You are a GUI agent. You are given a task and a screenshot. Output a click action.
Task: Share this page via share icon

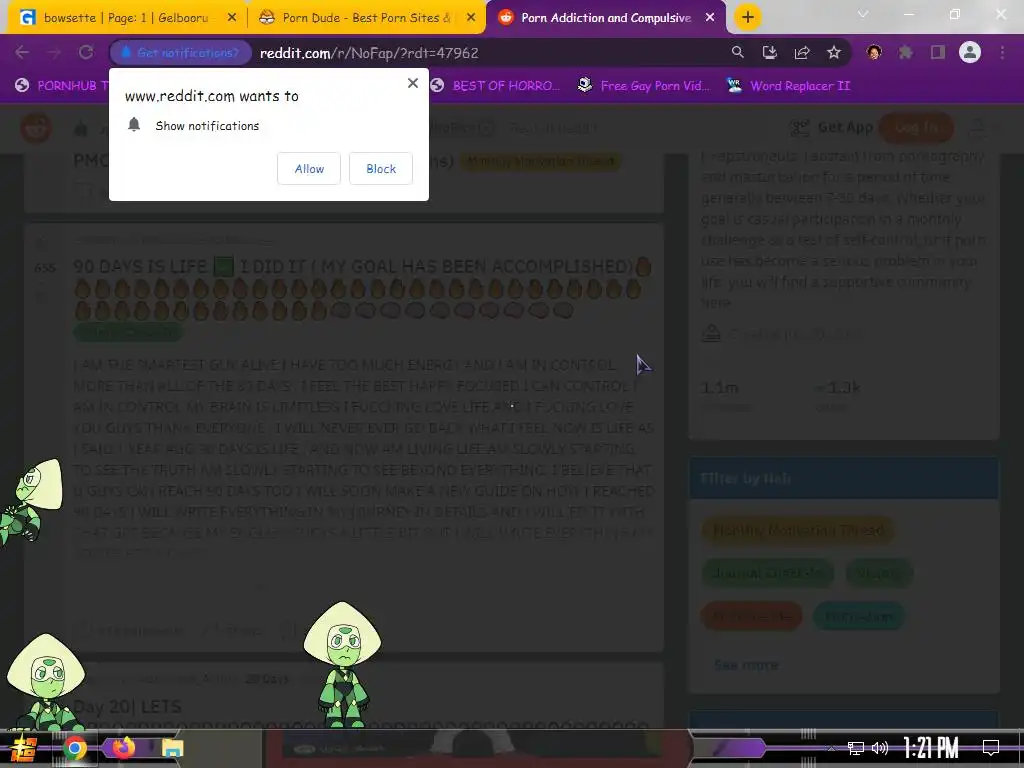click(x=801, y=52)
